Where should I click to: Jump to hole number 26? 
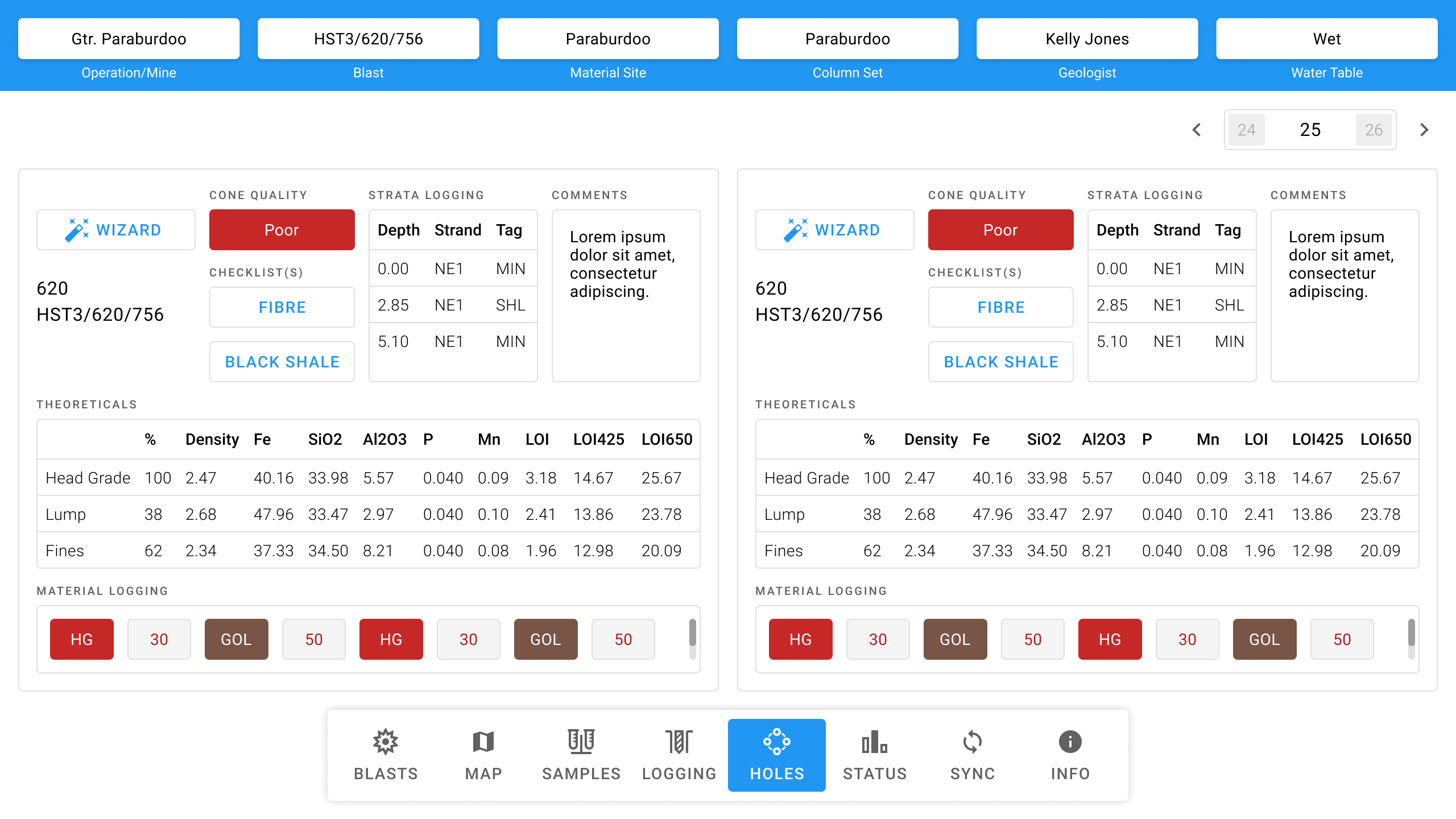[x=1374, y=130]
